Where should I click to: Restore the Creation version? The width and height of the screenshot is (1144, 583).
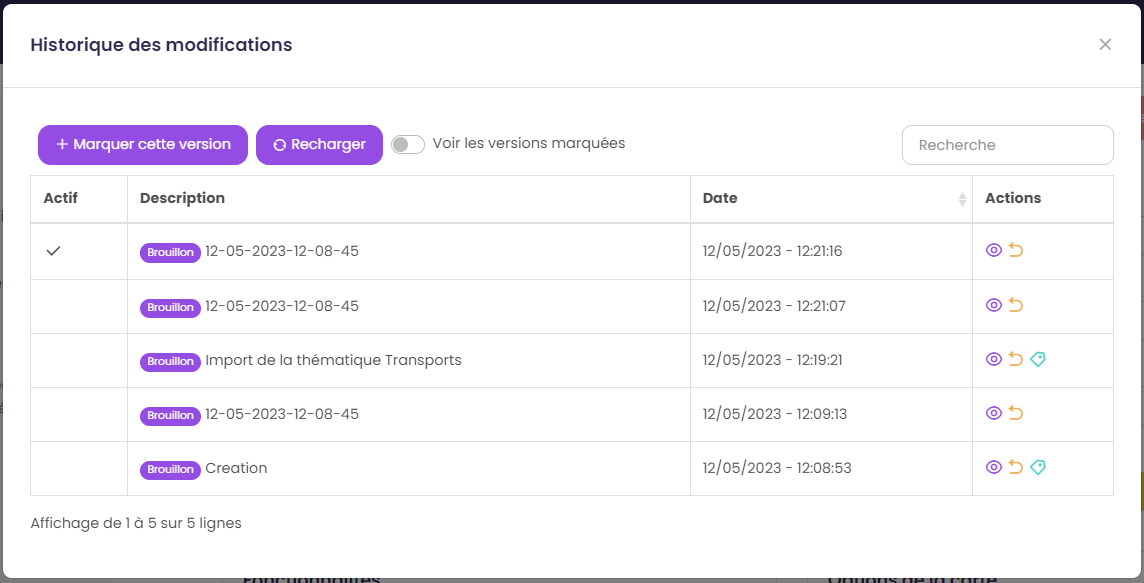click(1016, 467)
